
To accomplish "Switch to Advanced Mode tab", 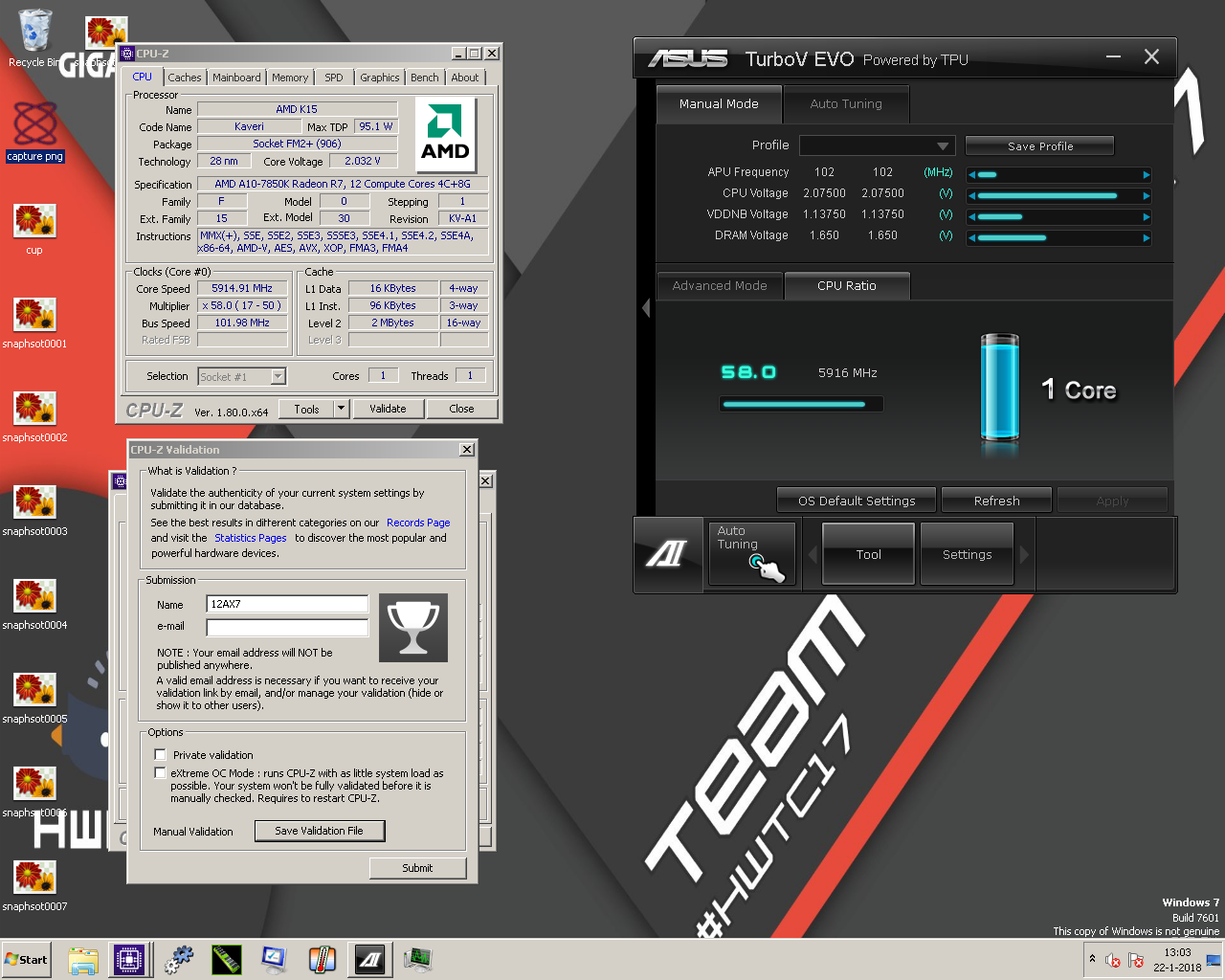I will (x=720, y=286).
